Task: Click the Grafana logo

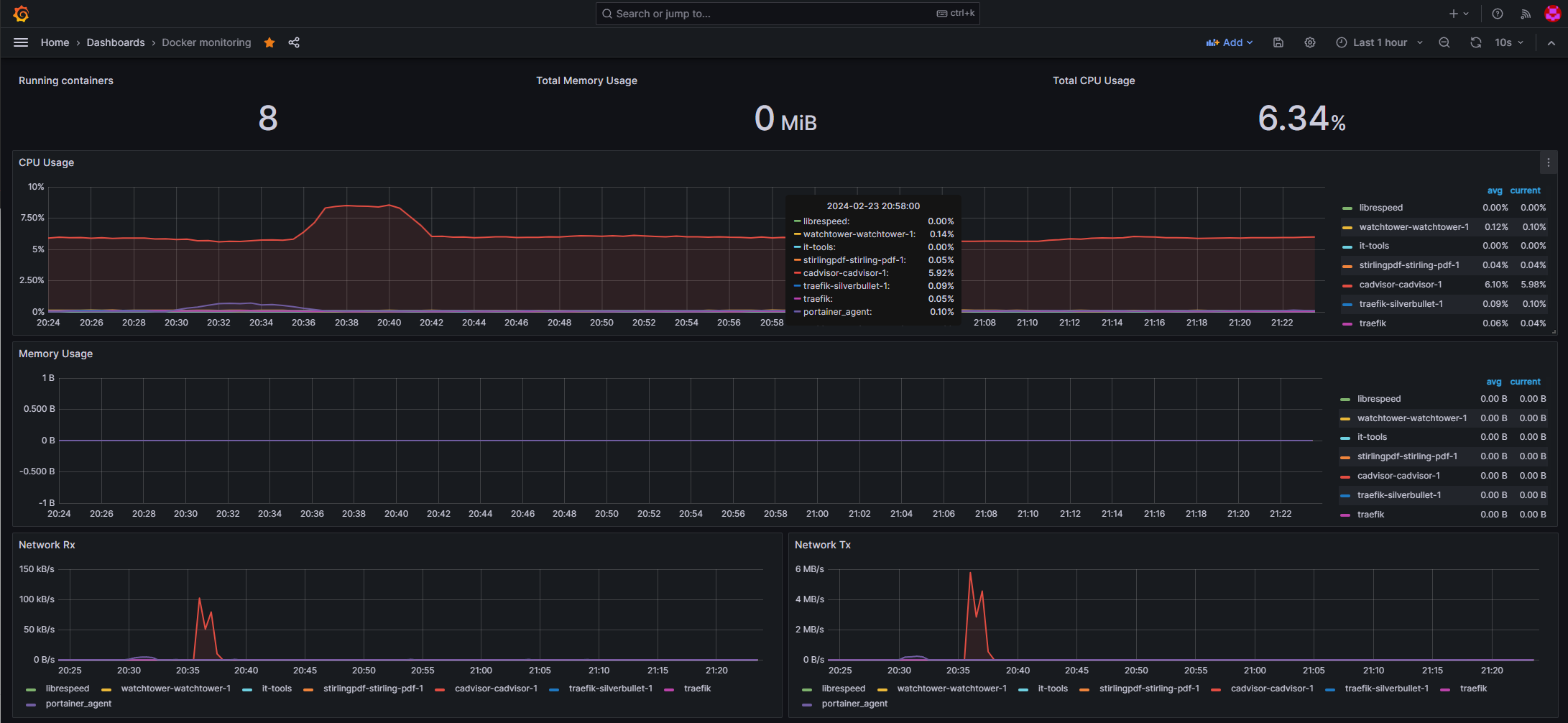Action: (21, 13)
